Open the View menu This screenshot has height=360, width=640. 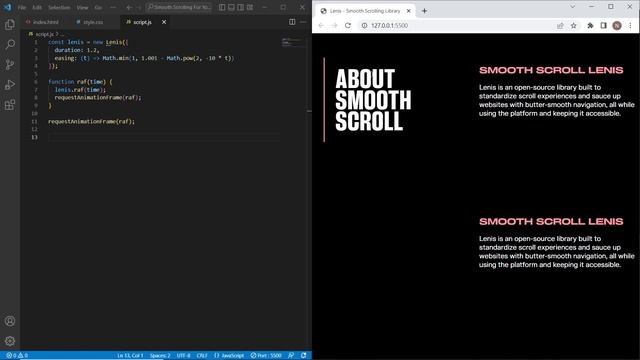point(82,7)
